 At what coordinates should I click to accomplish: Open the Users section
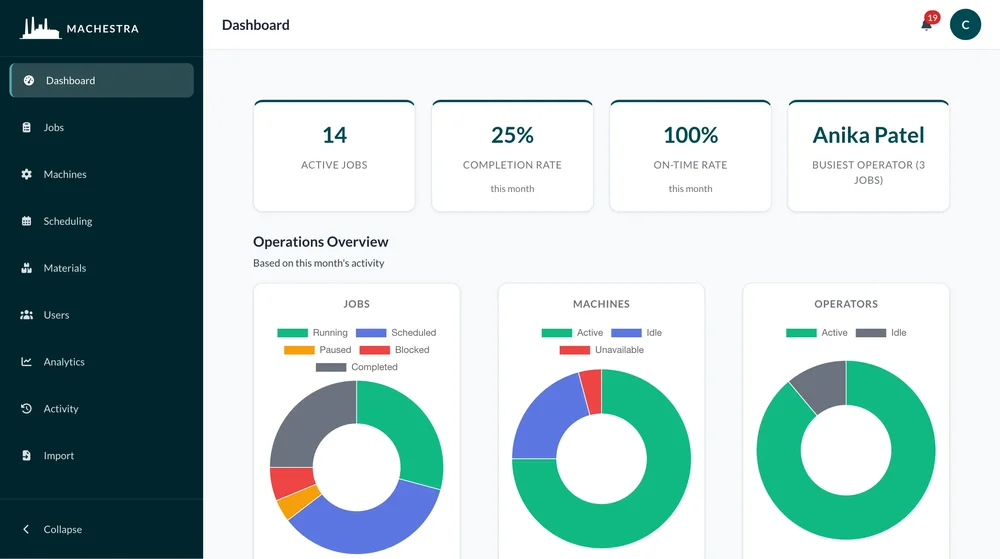(101, 315)
